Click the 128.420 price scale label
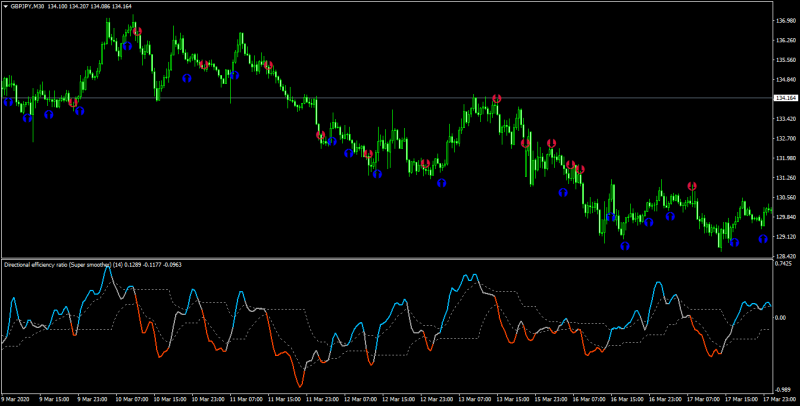The image size is (800, 406). [x=786, y=256]
